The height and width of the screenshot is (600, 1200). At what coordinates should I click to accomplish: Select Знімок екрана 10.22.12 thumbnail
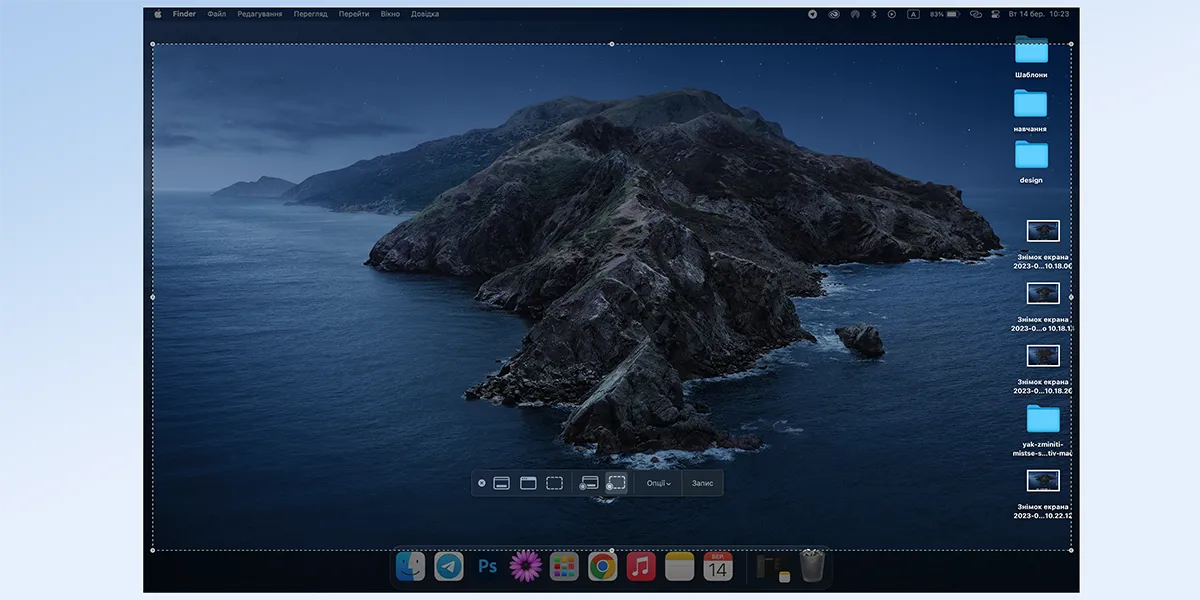[1043, 480]
